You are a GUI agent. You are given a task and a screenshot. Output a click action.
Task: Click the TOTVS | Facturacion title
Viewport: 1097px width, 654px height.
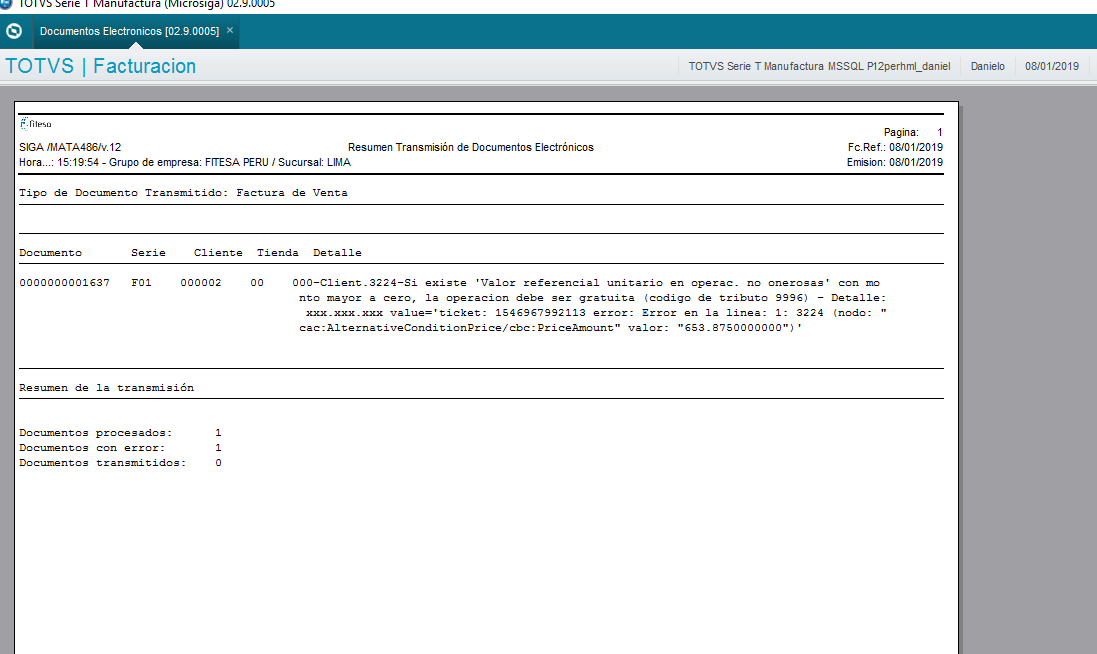point(101,66)
